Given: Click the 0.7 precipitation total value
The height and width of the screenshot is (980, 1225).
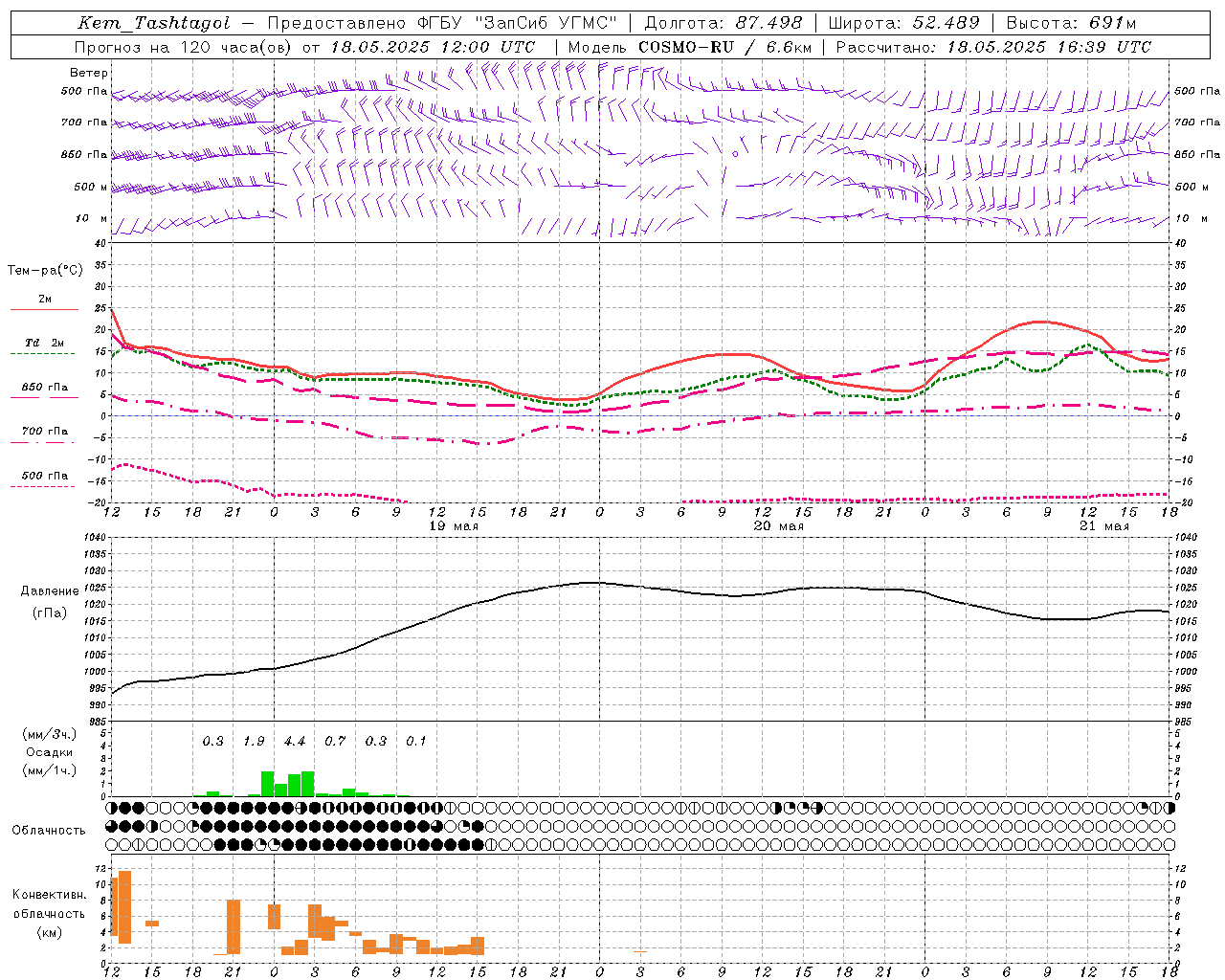Looking at the screenshot, I should [x=335, y=742].
